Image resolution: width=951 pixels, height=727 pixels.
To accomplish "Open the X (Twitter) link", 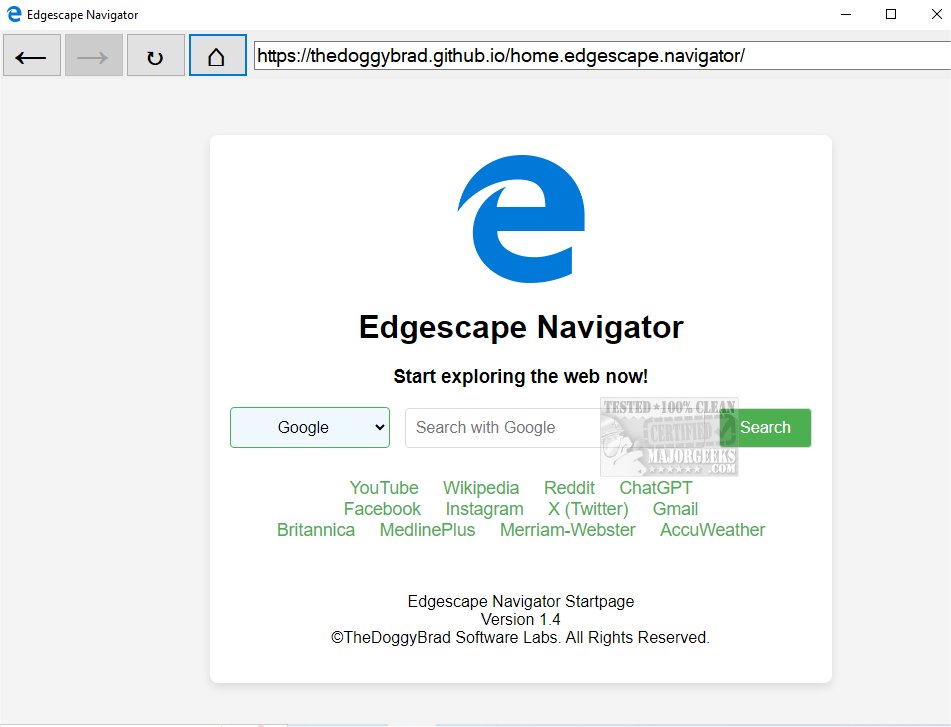I will click(588, 509).
